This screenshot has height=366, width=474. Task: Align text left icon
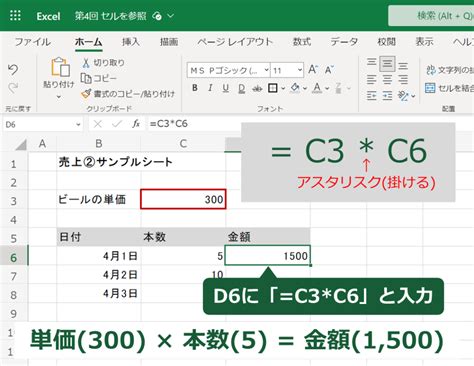pyautogui.click(x=371, y=79)
